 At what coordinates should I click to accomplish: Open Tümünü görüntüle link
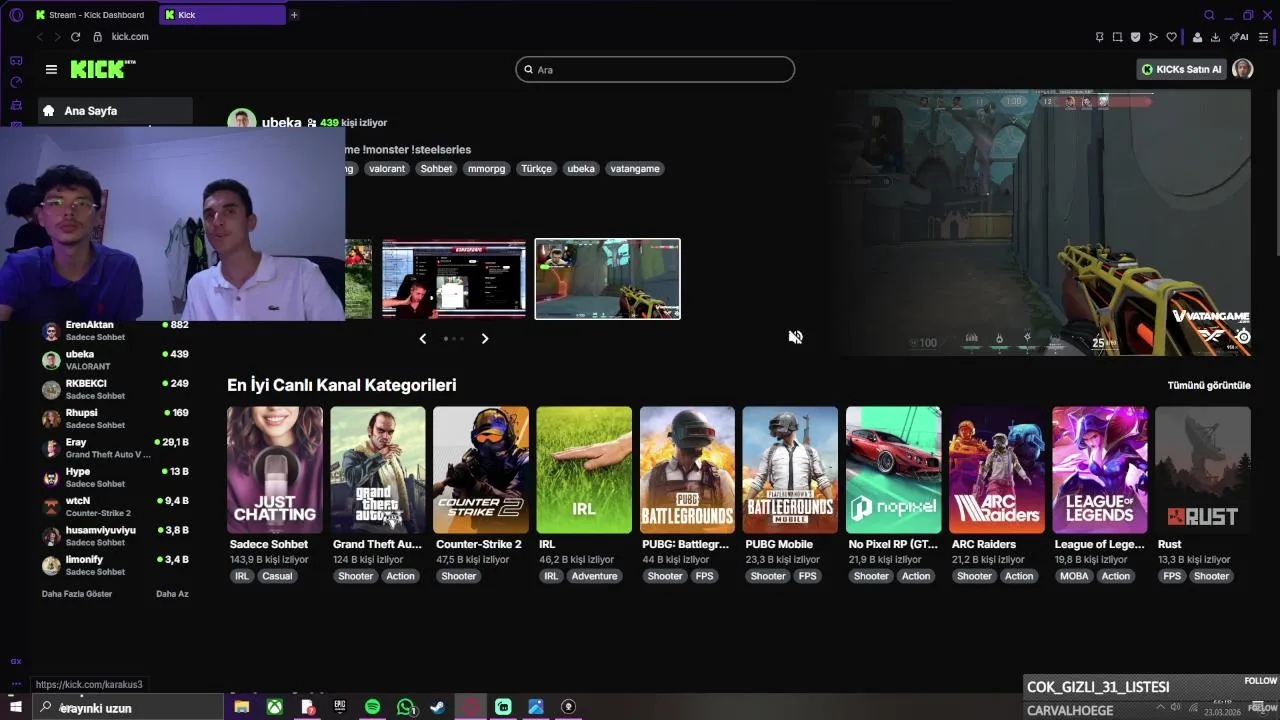coord(1209,385)
